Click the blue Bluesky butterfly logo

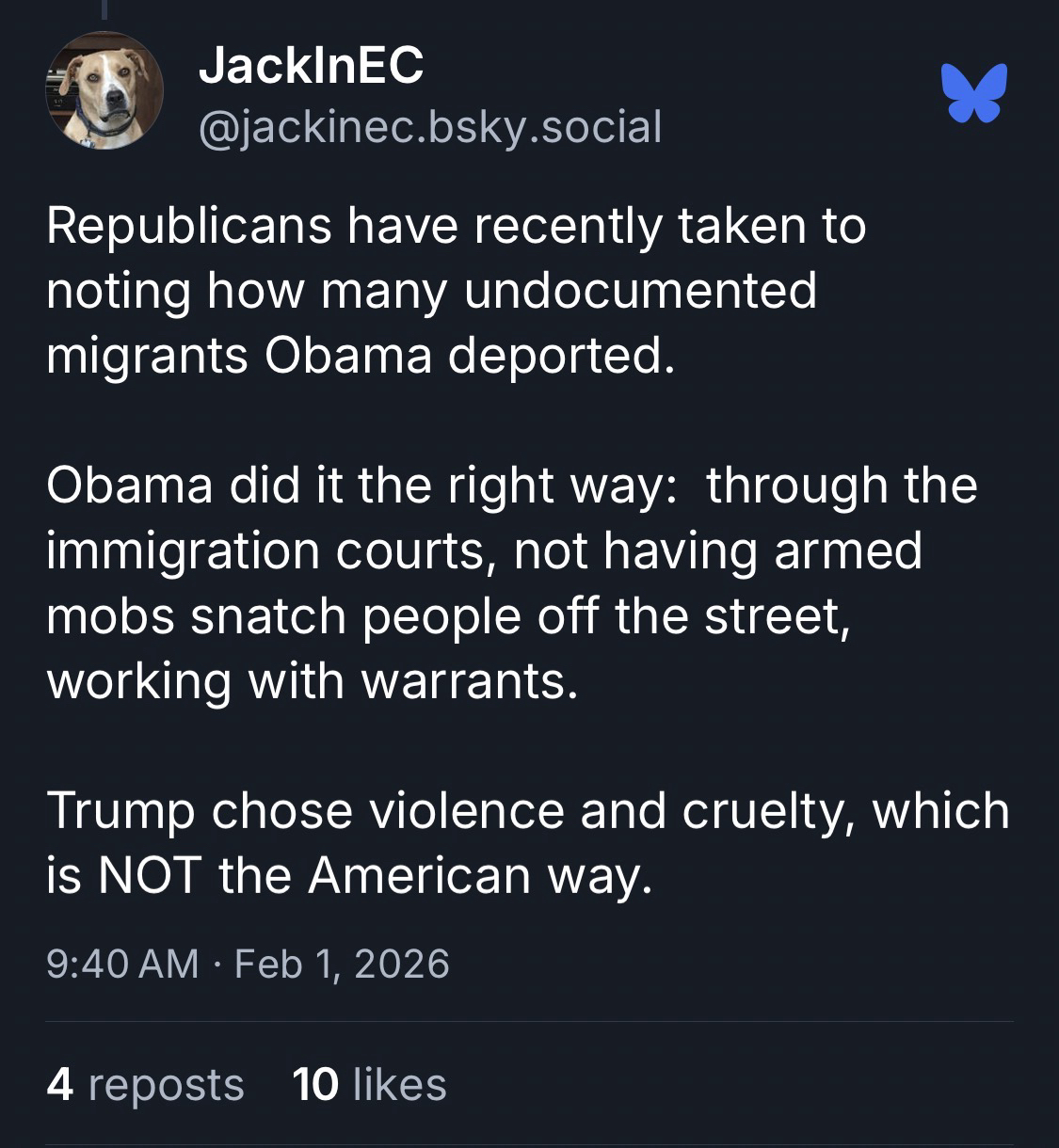[x=973, y=93]
